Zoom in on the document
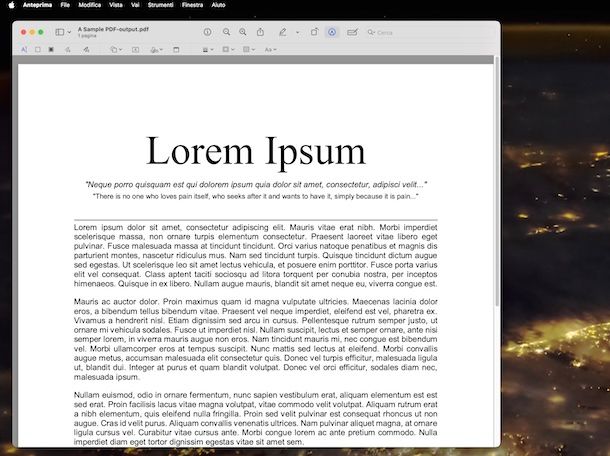This screenshot has width=610, height=456. pyautogui.click(x=243, y=32)
